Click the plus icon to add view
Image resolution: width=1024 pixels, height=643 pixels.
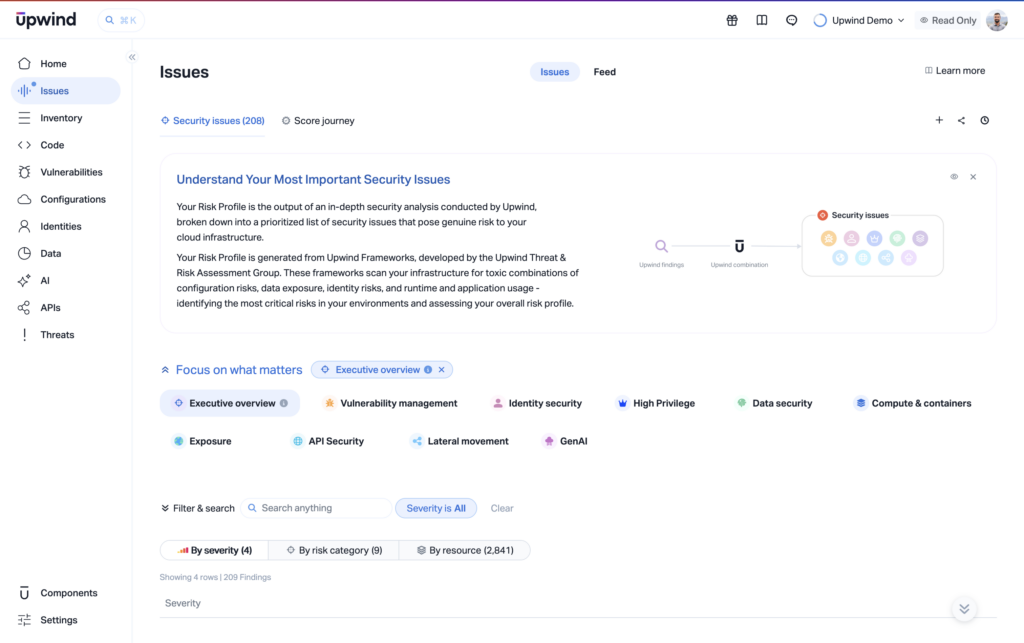tap(939, 121)
